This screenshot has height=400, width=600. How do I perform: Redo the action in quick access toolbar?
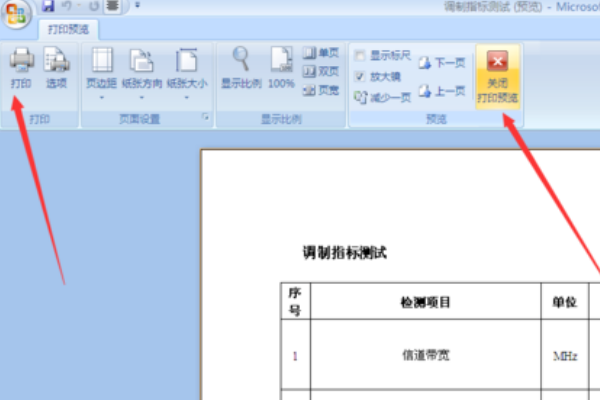[x=94, y=6]
